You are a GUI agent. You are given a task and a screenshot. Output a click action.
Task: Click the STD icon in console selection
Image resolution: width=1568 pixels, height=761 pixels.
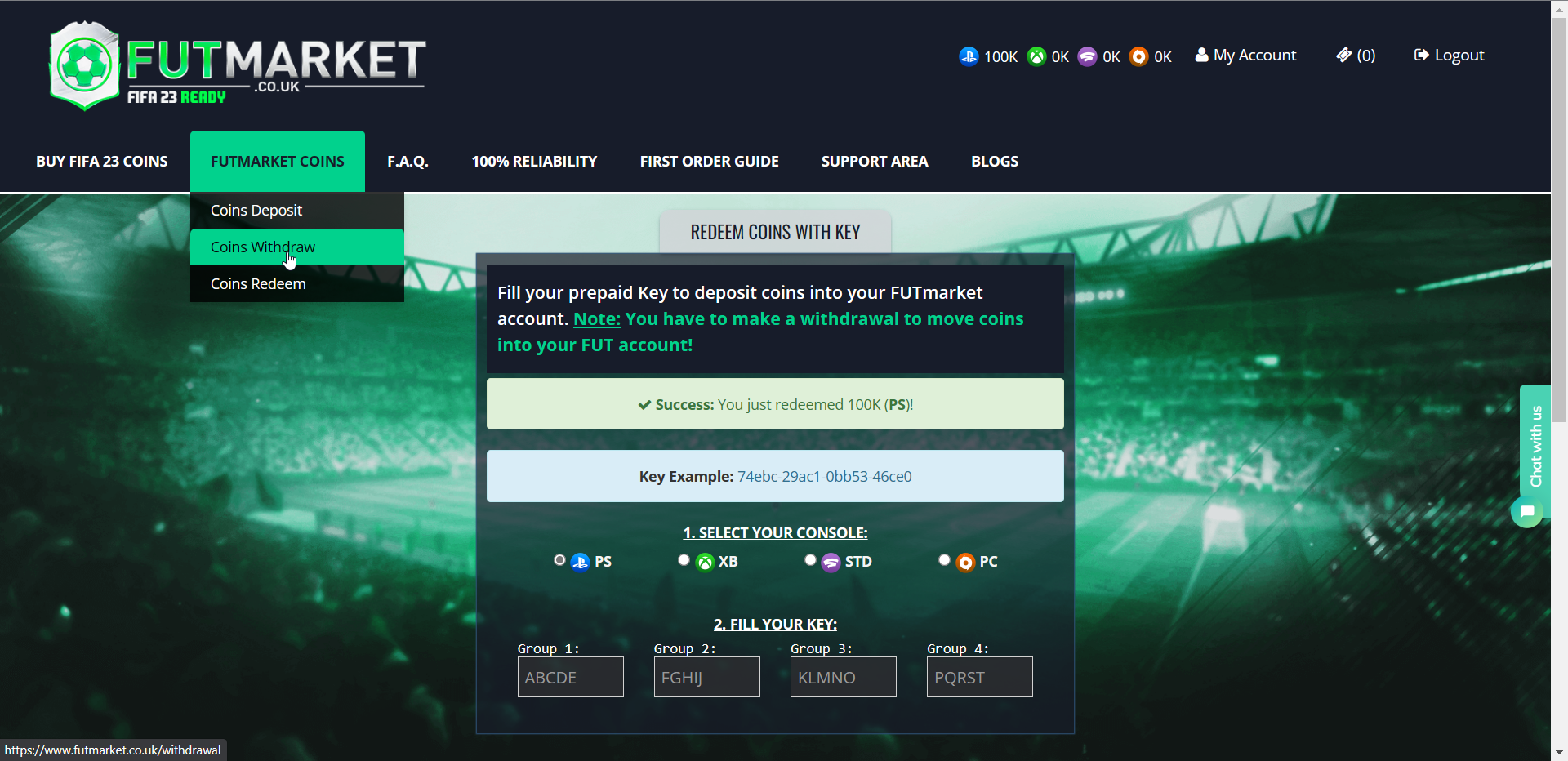click(x=831, y=562)
